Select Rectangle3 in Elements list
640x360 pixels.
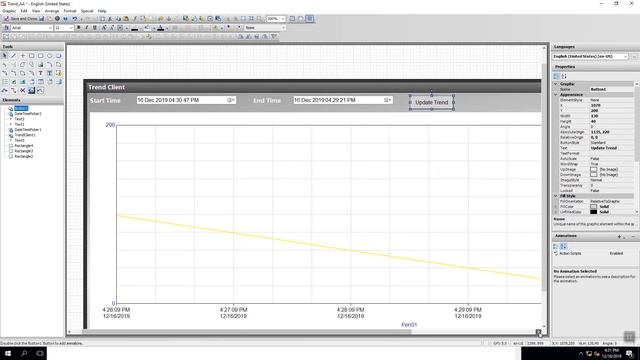[x=24, y=151]
